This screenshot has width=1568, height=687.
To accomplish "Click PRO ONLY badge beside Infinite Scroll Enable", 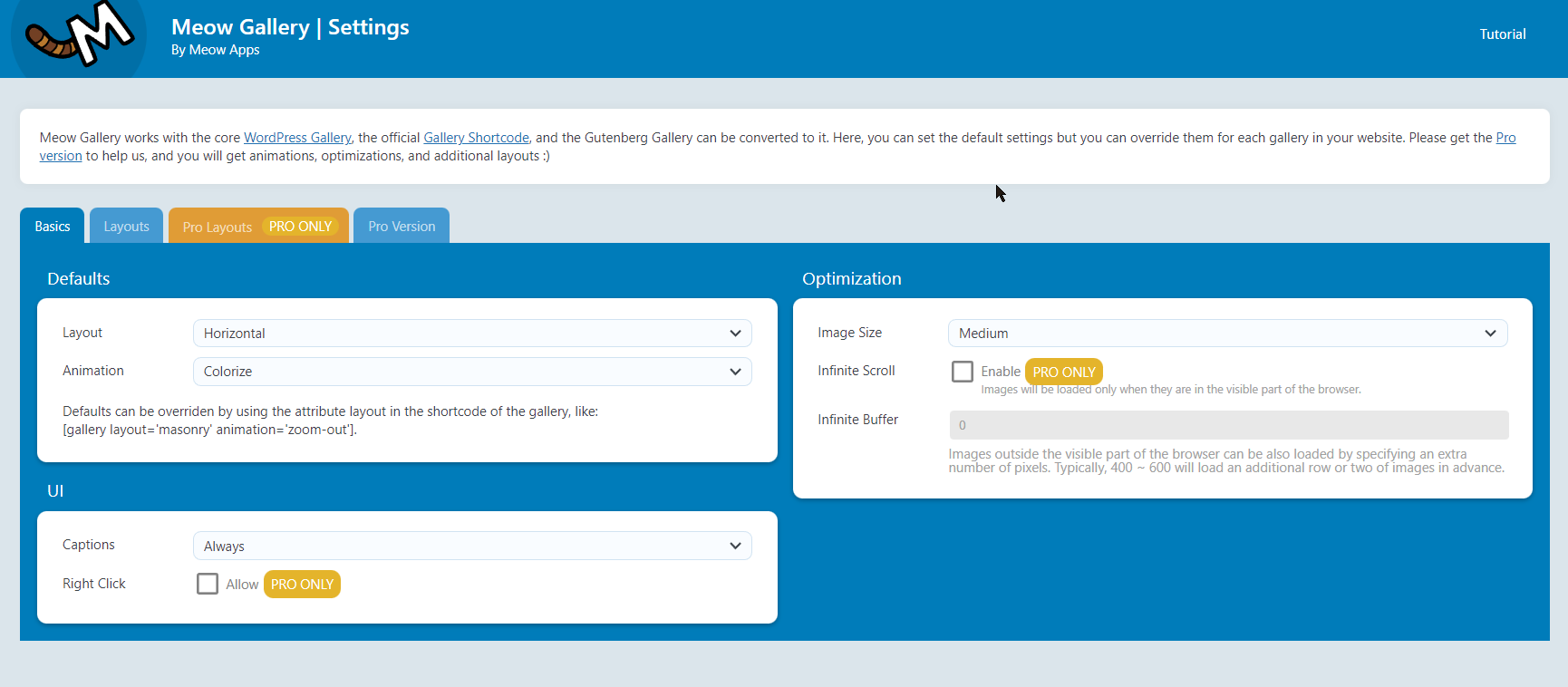I will (1064, 372).
